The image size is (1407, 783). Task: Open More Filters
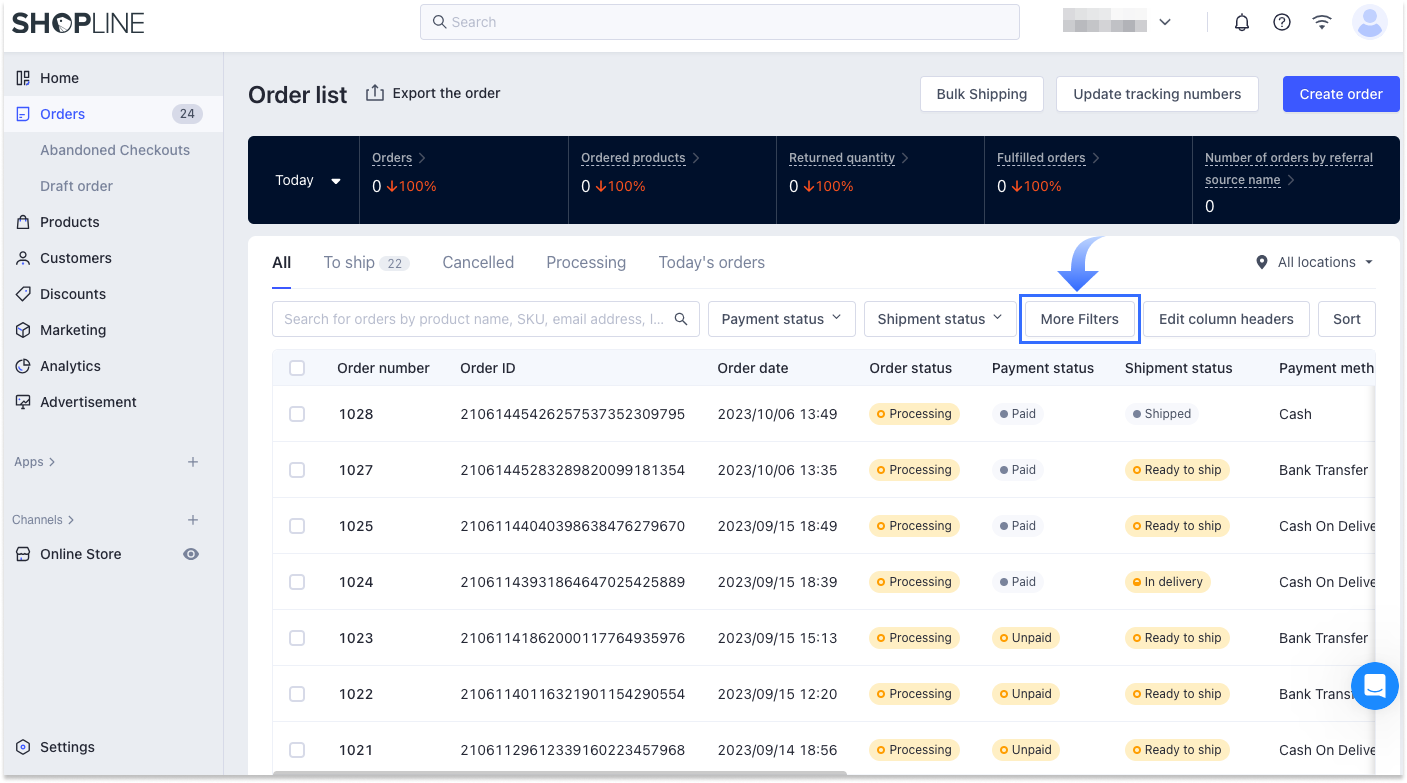(1080, 319)
